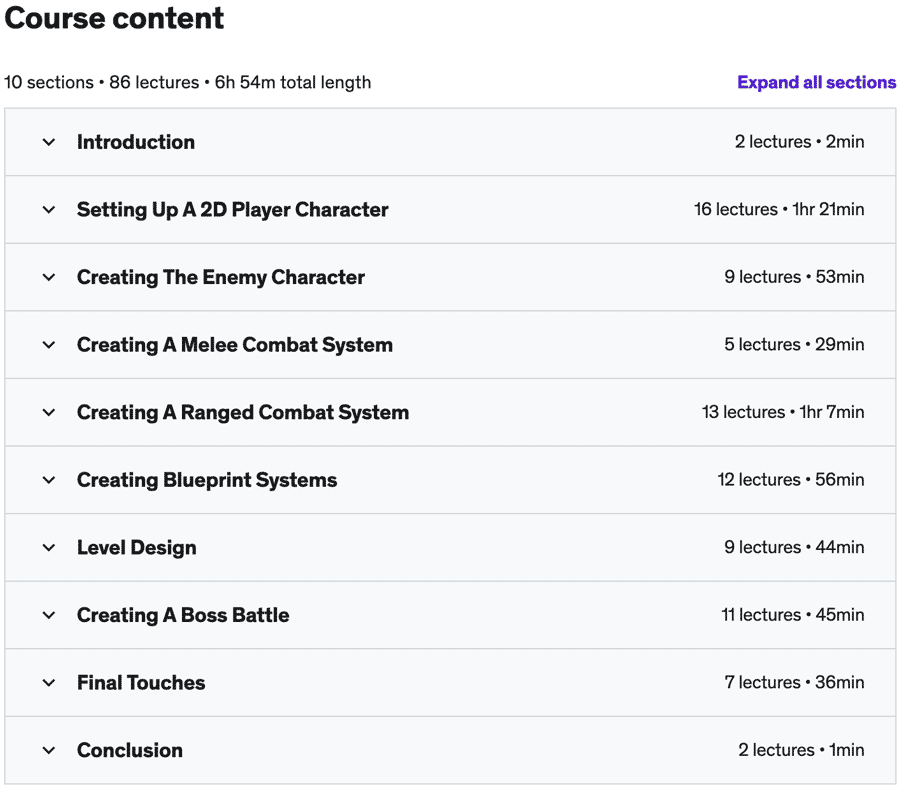Select Creating The Enemy Character title

[221, 278]
